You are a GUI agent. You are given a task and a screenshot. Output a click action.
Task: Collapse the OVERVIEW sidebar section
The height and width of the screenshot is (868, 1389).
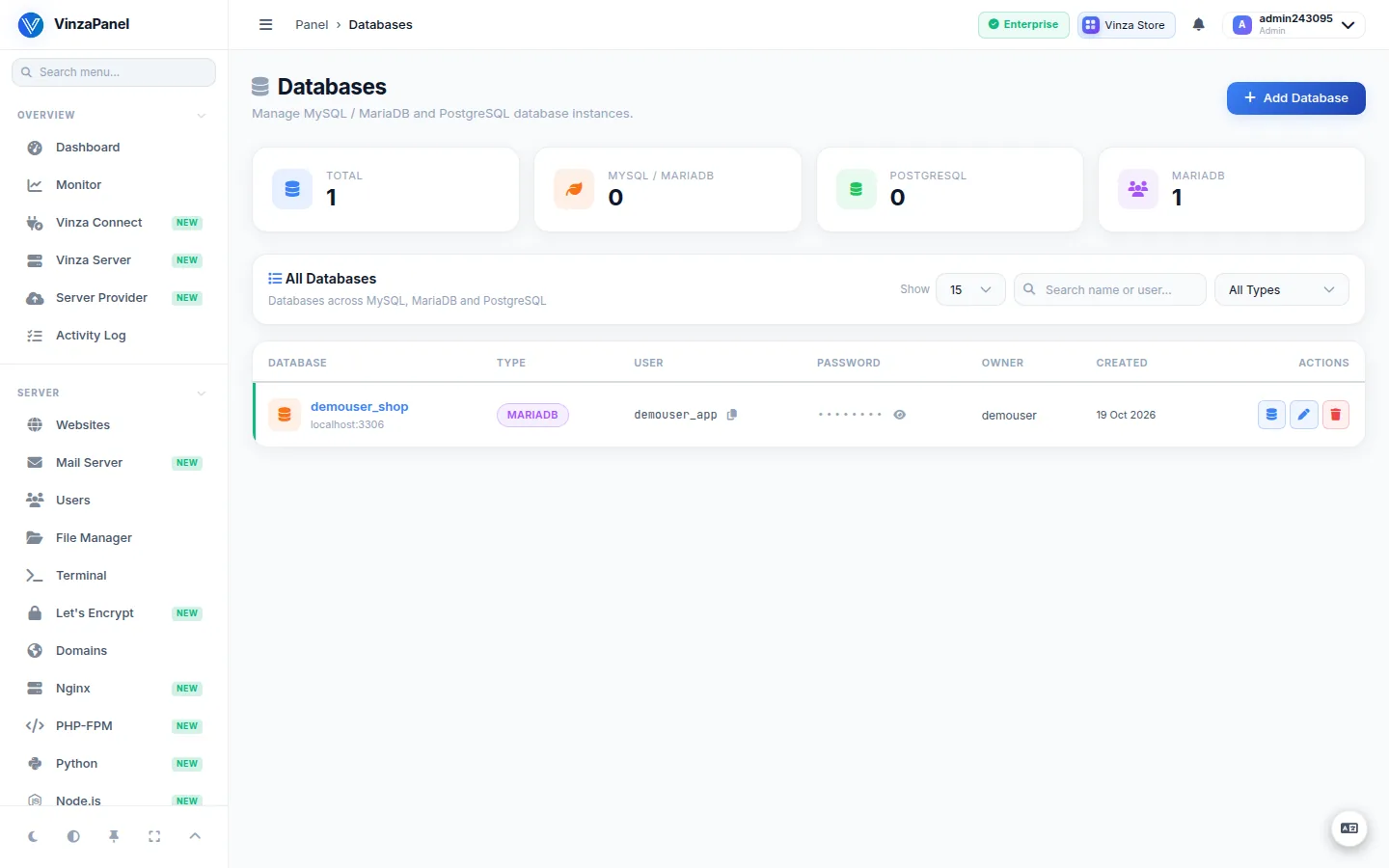pos(202,115)
